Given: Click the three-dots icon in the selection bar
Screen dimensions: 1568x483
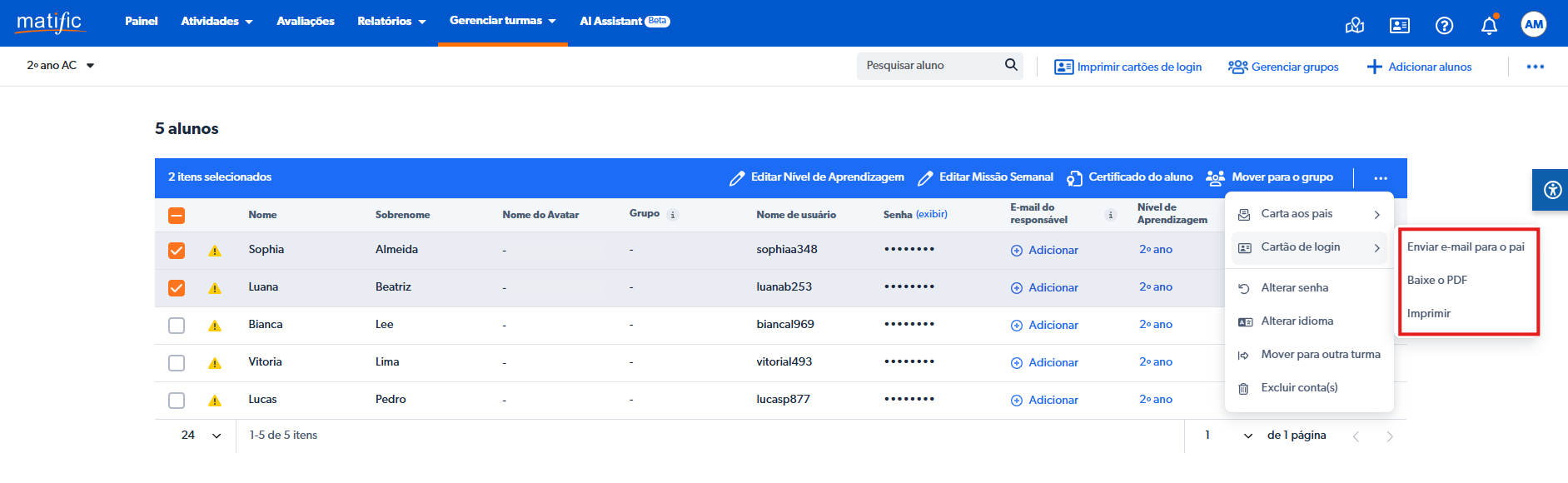Looking at the screenshot, I should pyautogui.click(x=1381, y=177).
